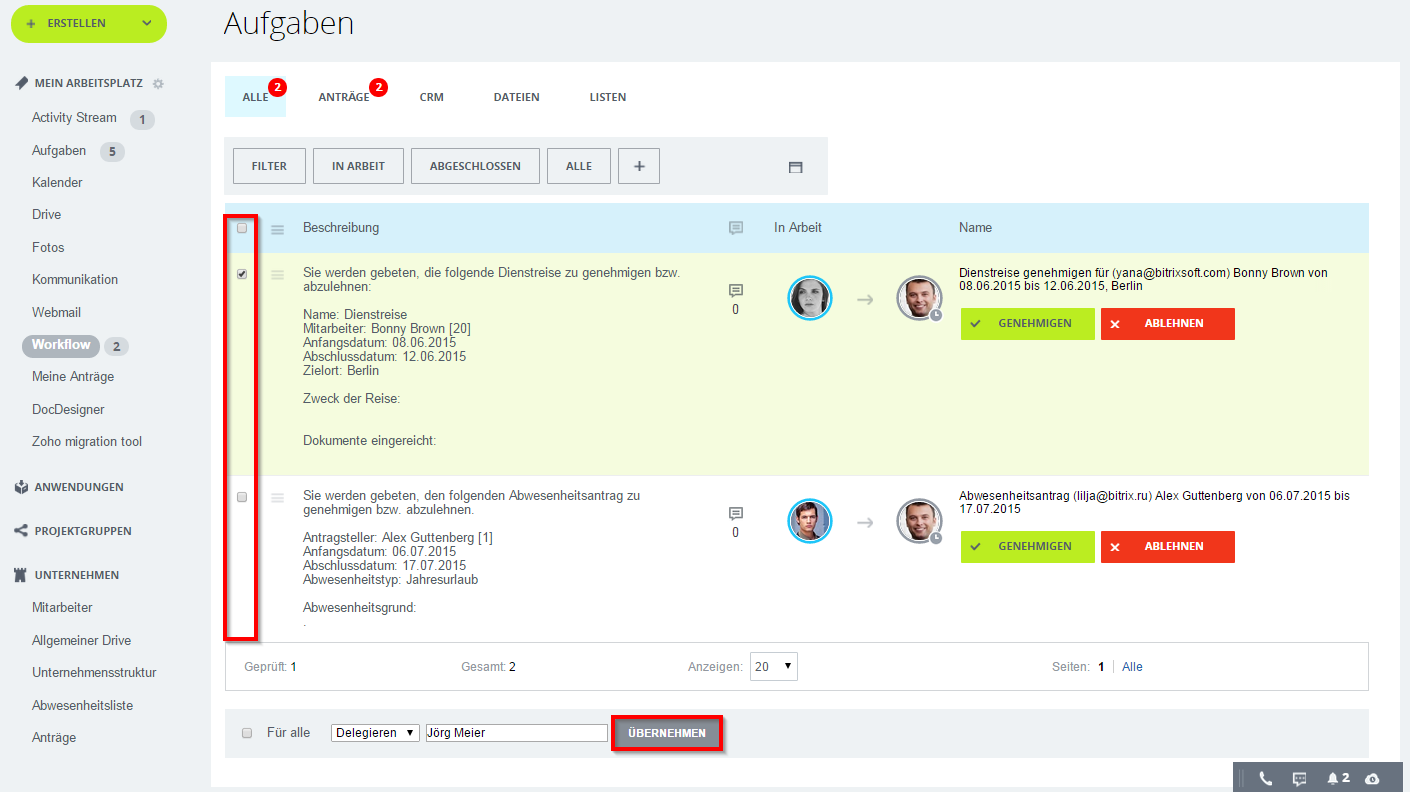The image size is (1410, 792).
Task: Open the cloud storage icon bottom right
Action: tap(1374, 777)
